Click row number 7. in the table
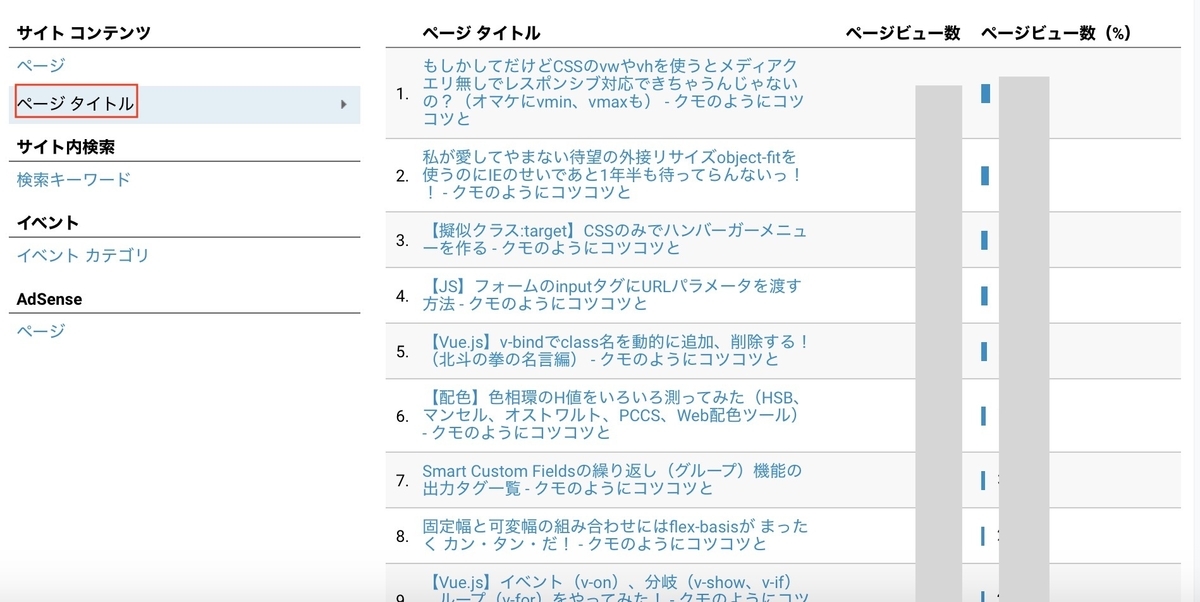1200x602 pixels. coord(403,481)
